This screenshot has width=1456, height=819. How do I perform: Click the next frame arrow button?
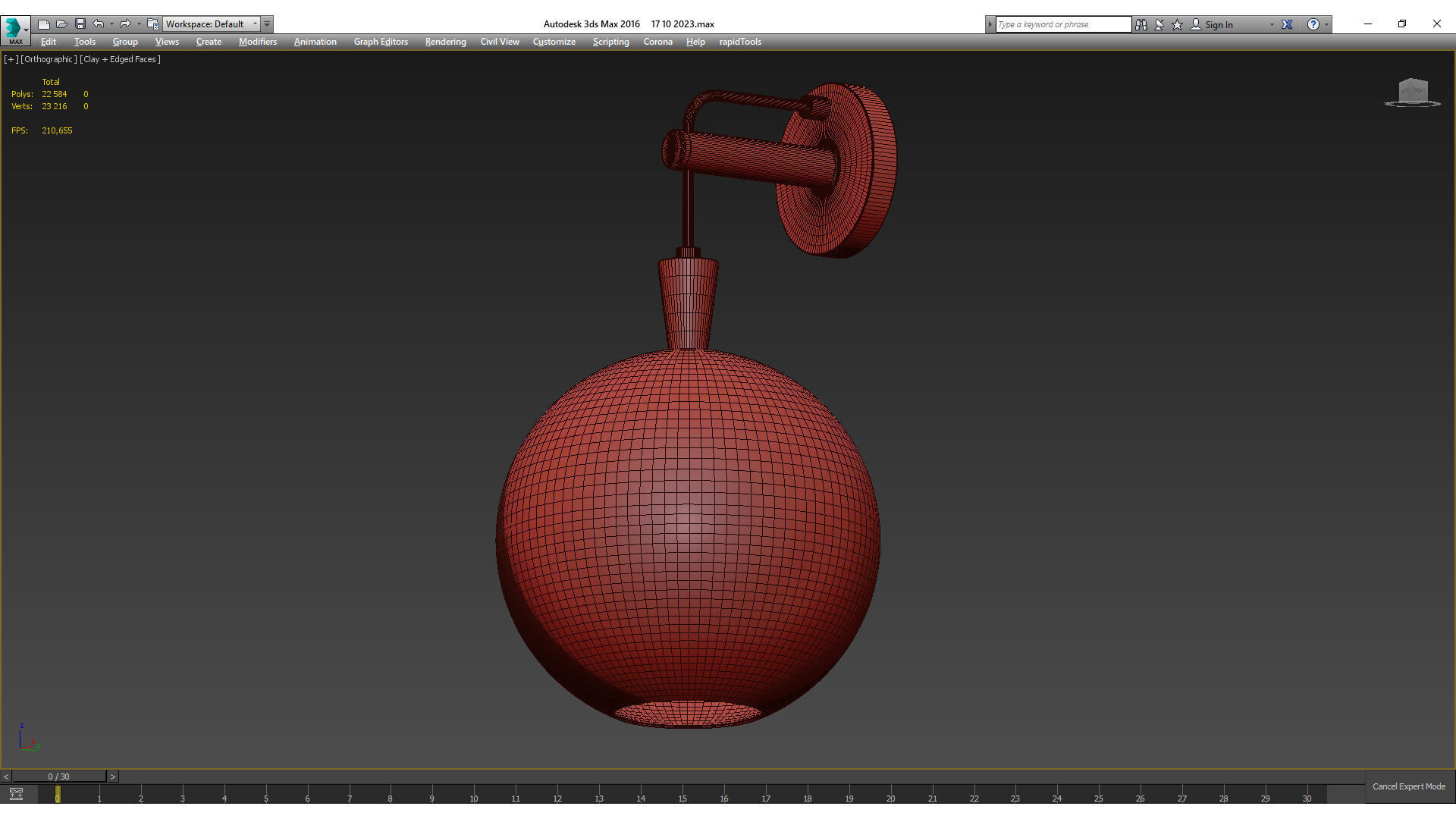[113, 777]
